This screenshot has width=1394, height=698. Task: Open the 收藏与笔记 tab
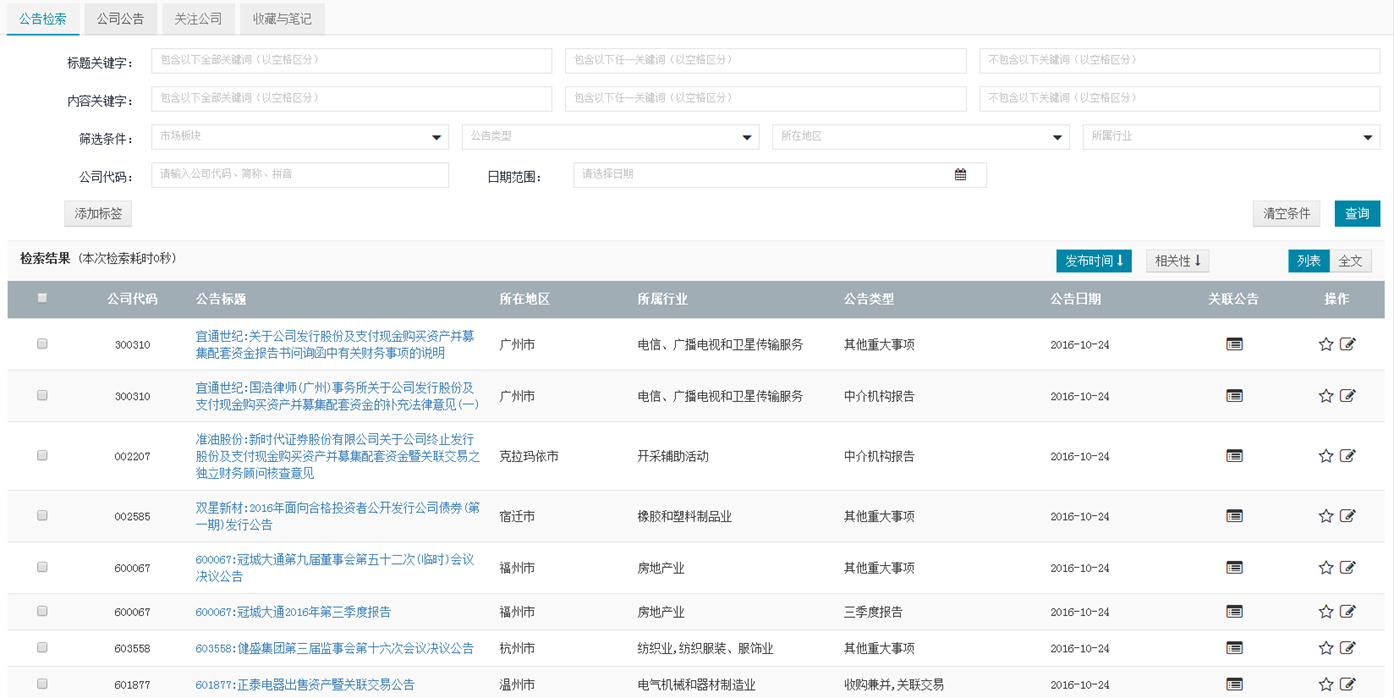(282, 19)
